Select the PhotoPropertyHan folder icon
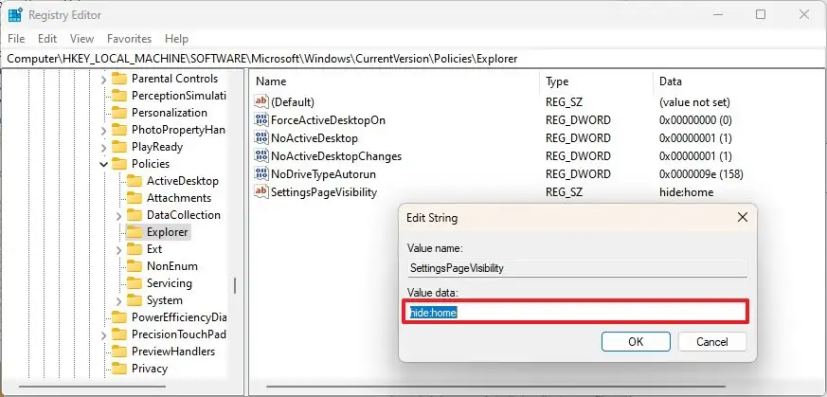Image resolution: width=827 pixels, height=397 pixels. click(x=120, y=130)
